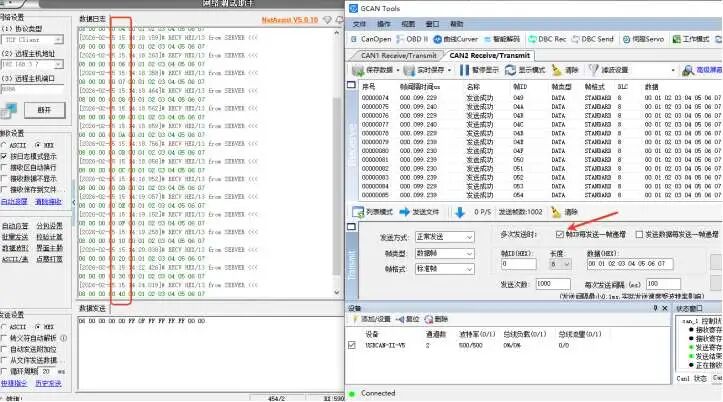The image size is (723, 402).
Task: Enable data increment per frame checkbox
Action: point(639,235)
